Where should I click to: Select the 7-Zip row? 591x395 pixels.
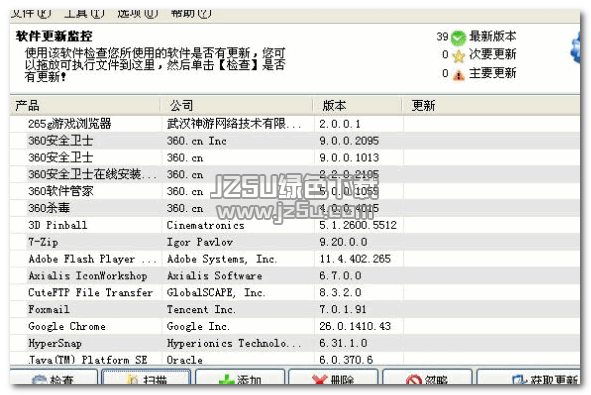(295, 242)
